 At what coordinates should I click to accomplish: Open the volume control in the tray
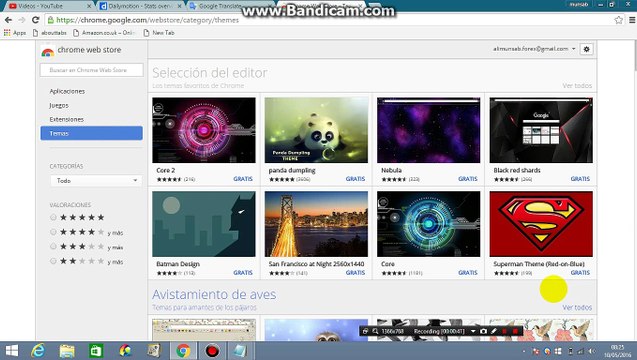point(592,351)
